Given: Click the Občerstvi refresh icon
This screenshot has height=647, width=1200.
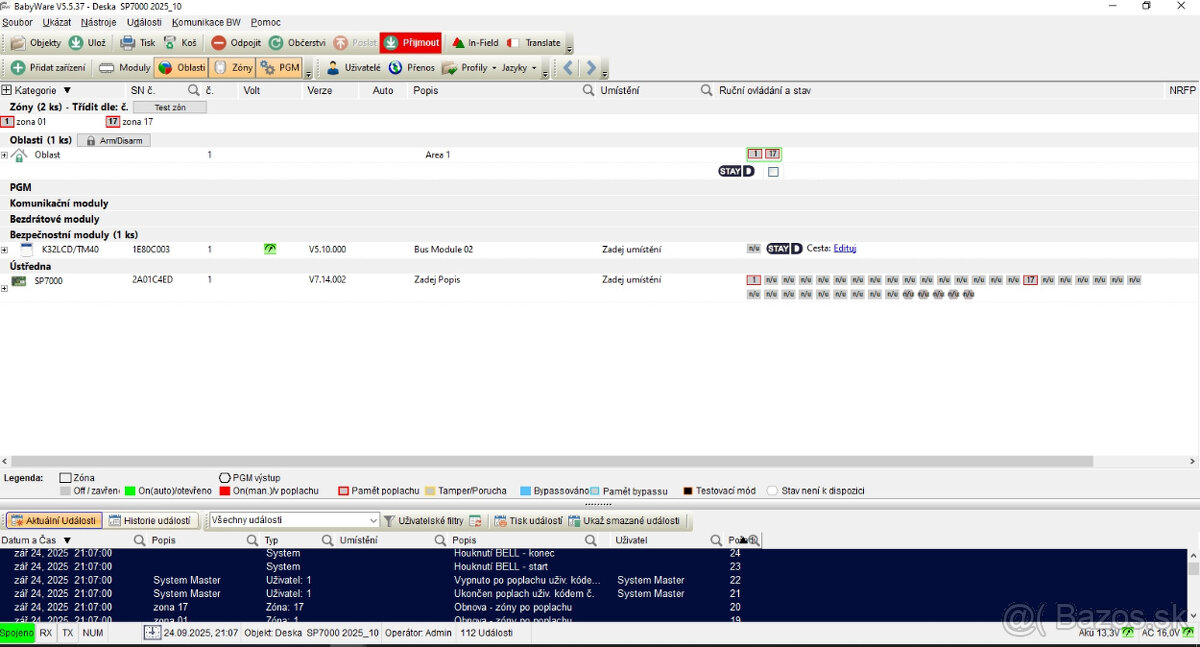Looking at the screenshot, I should [276, 43].
